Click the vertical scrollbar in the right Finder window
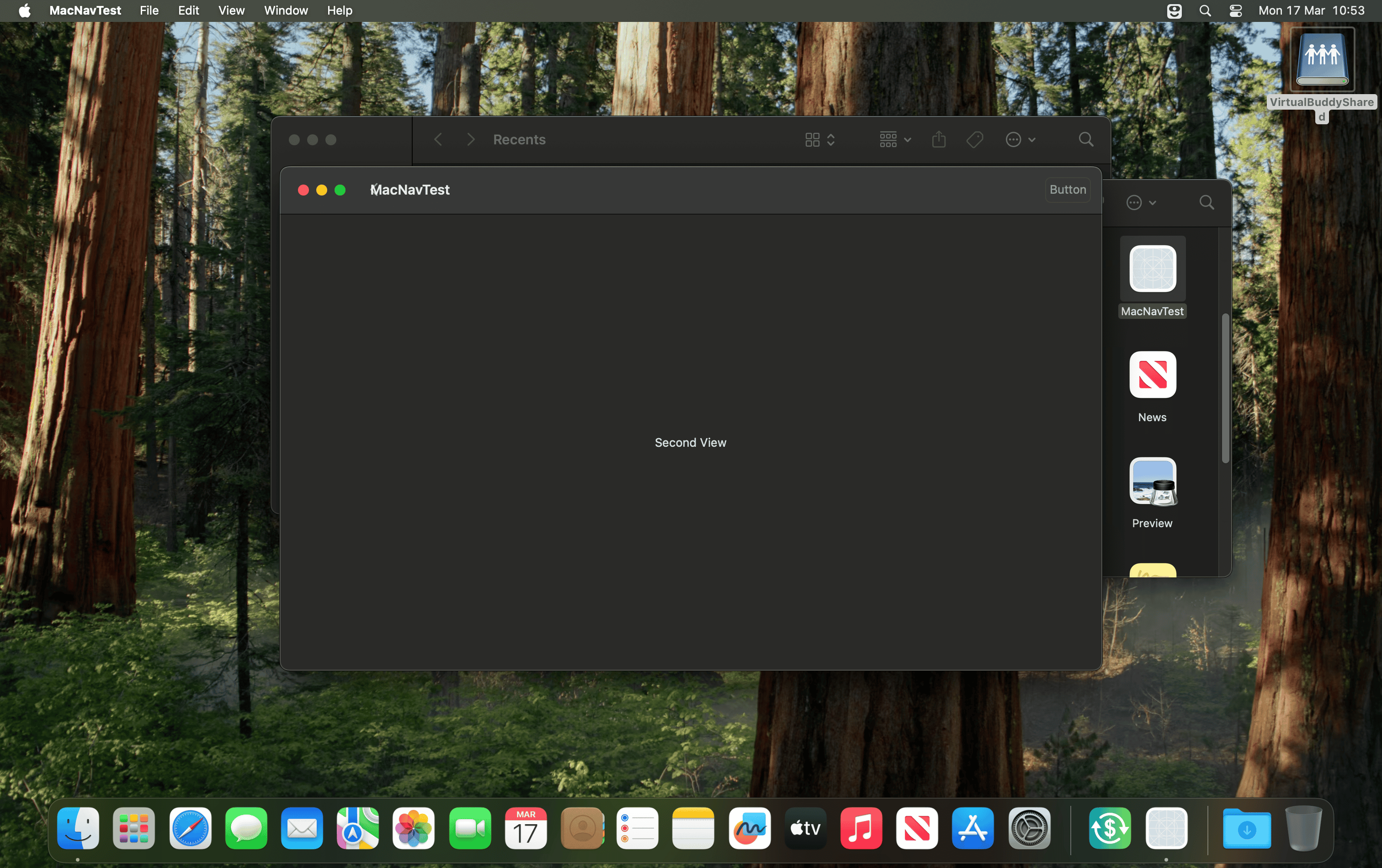This screenshot has width=1382, height=868. pos(1225,388)
